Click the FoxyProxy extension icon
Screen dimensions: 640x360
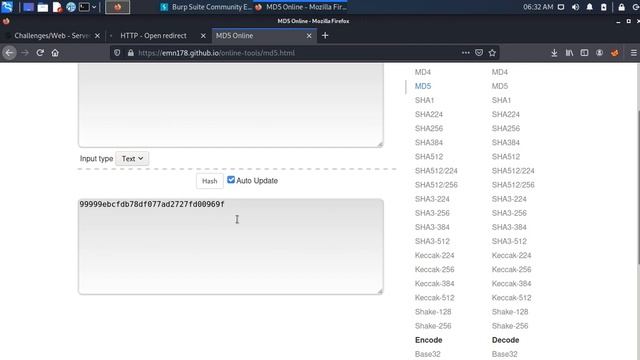(615, 53)
